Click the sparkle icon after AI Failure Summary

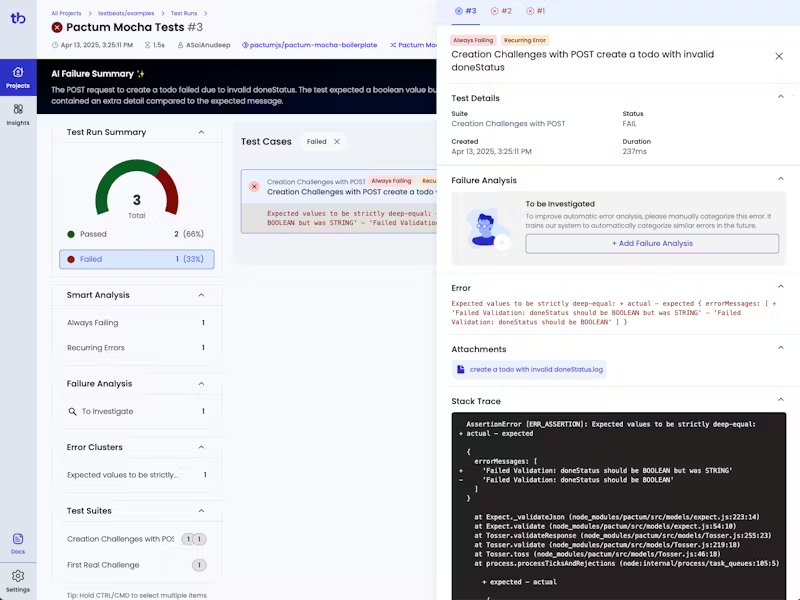[140, 74]
